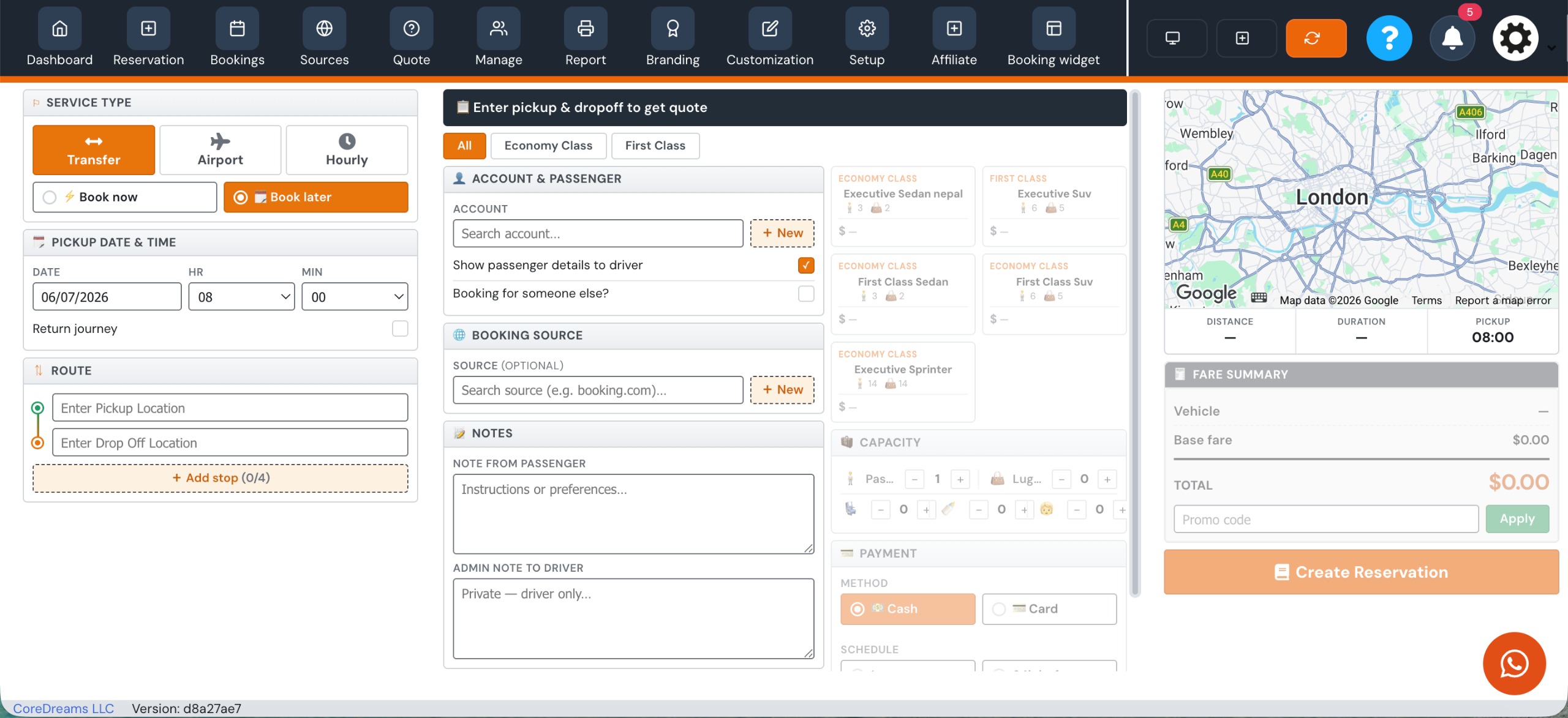The image size is (1568, 718).
Task: Open the HR hour dropdown
Action: pos(241,297)
